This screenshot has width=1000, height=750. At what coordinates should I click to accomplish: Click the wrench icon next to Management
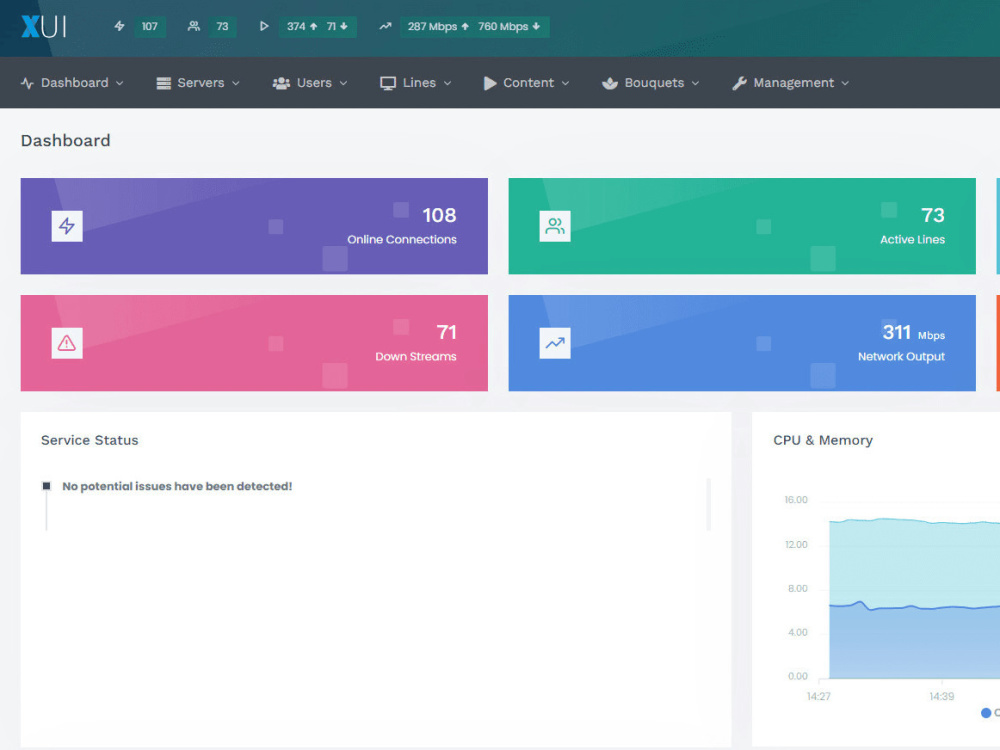click(x=741, y=83)
